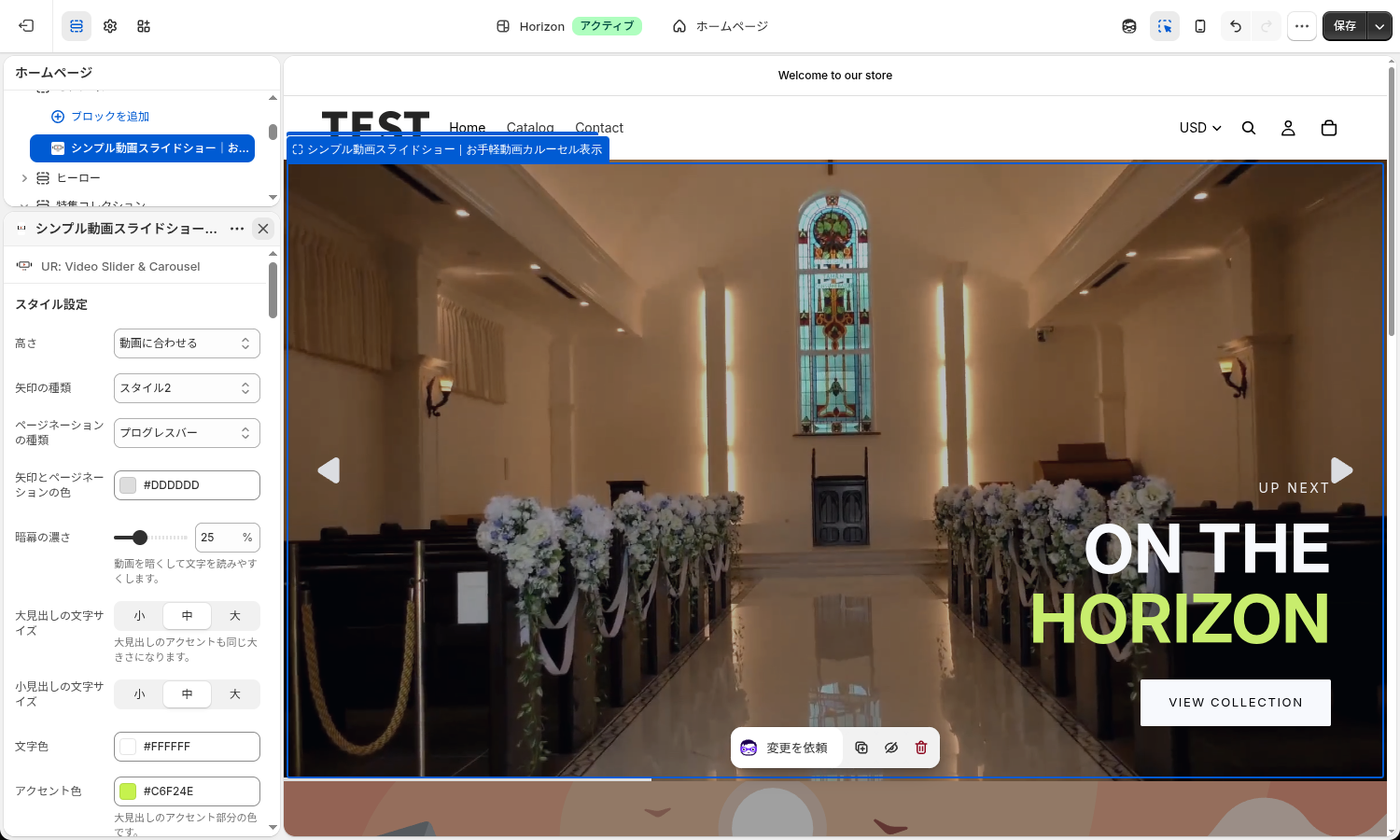
Task: Open the ホームページ template selector
Action: [721, 26]
